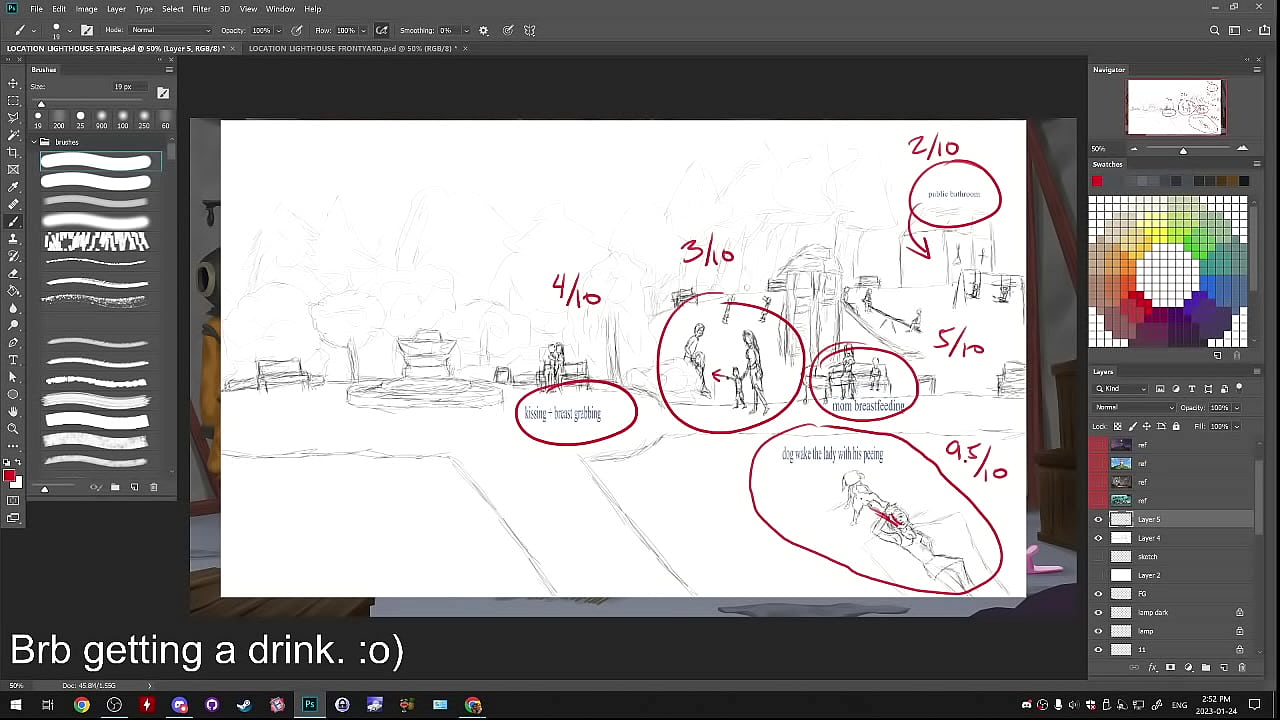Open the brush Mode dropdown
Screen dimensions: 1280x720
click(170, 31)
